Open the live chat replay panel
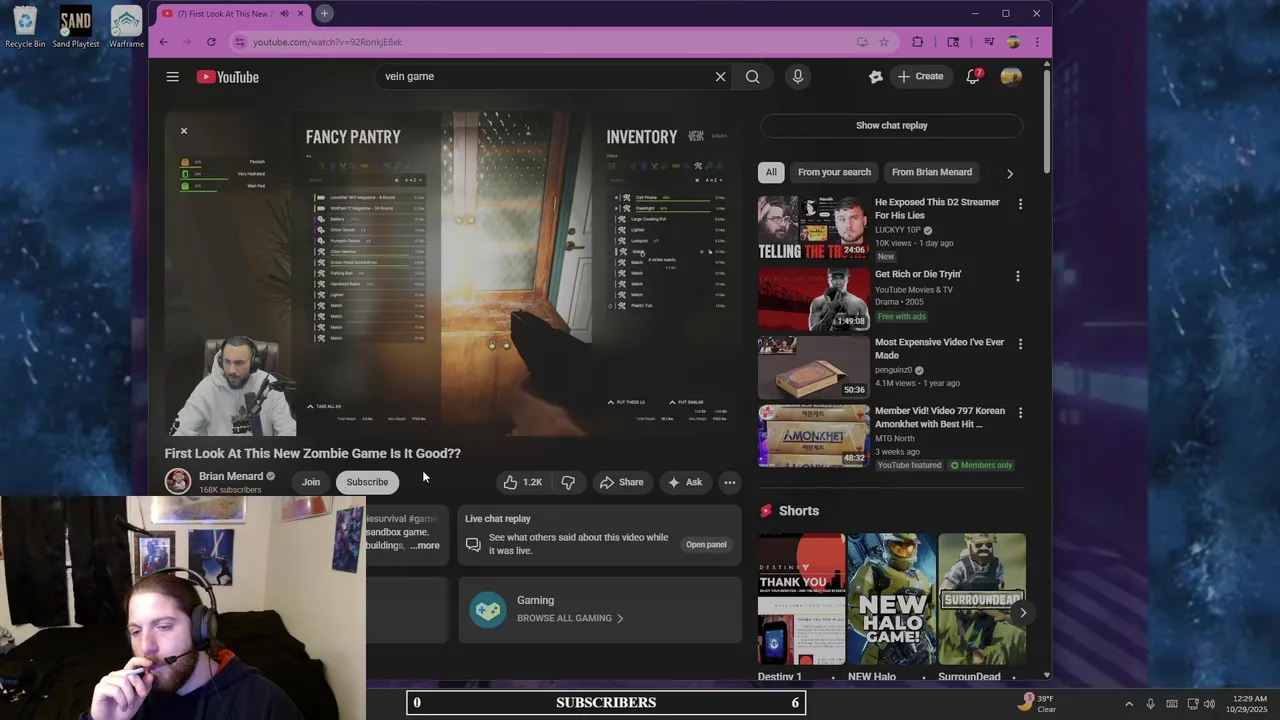The width and height of the screenshot is (1280, 720). [x=706, y=545]
